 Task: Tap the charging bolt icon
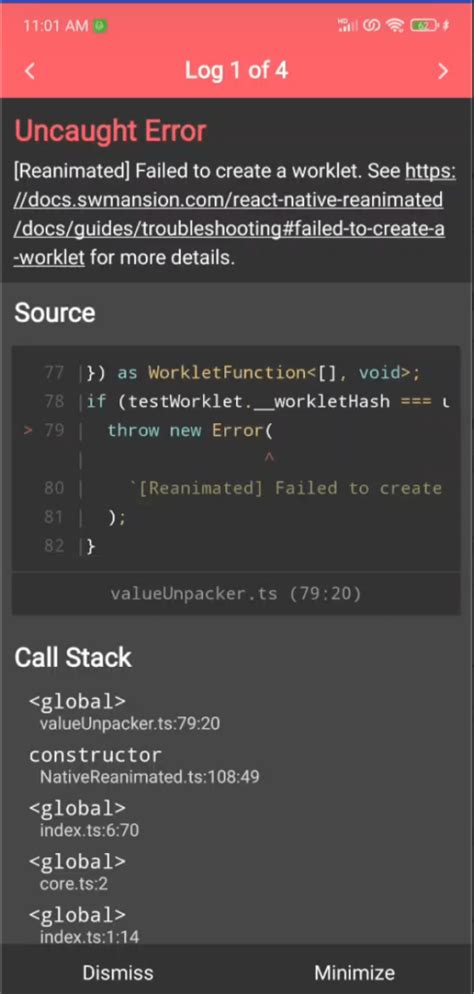(x=445, y=25)
